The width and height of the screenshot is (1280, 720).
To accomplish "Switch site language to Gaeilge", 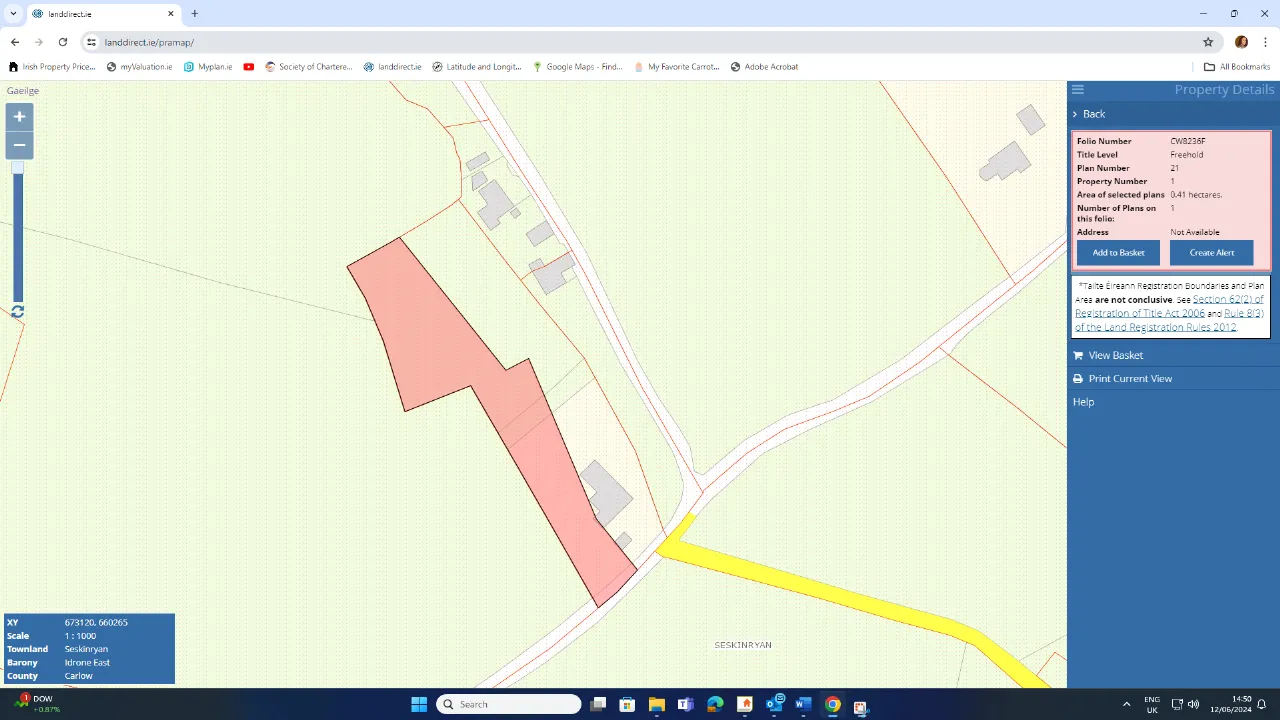I will (x=22, y=90).
